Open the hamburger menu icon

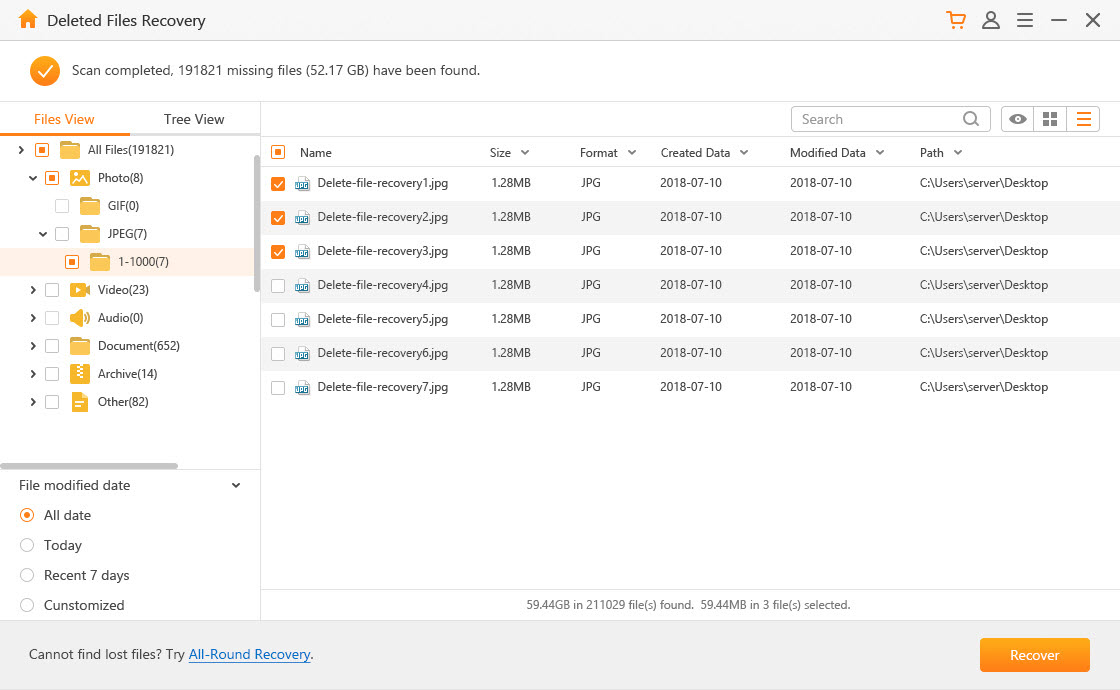pos(1025,20)
